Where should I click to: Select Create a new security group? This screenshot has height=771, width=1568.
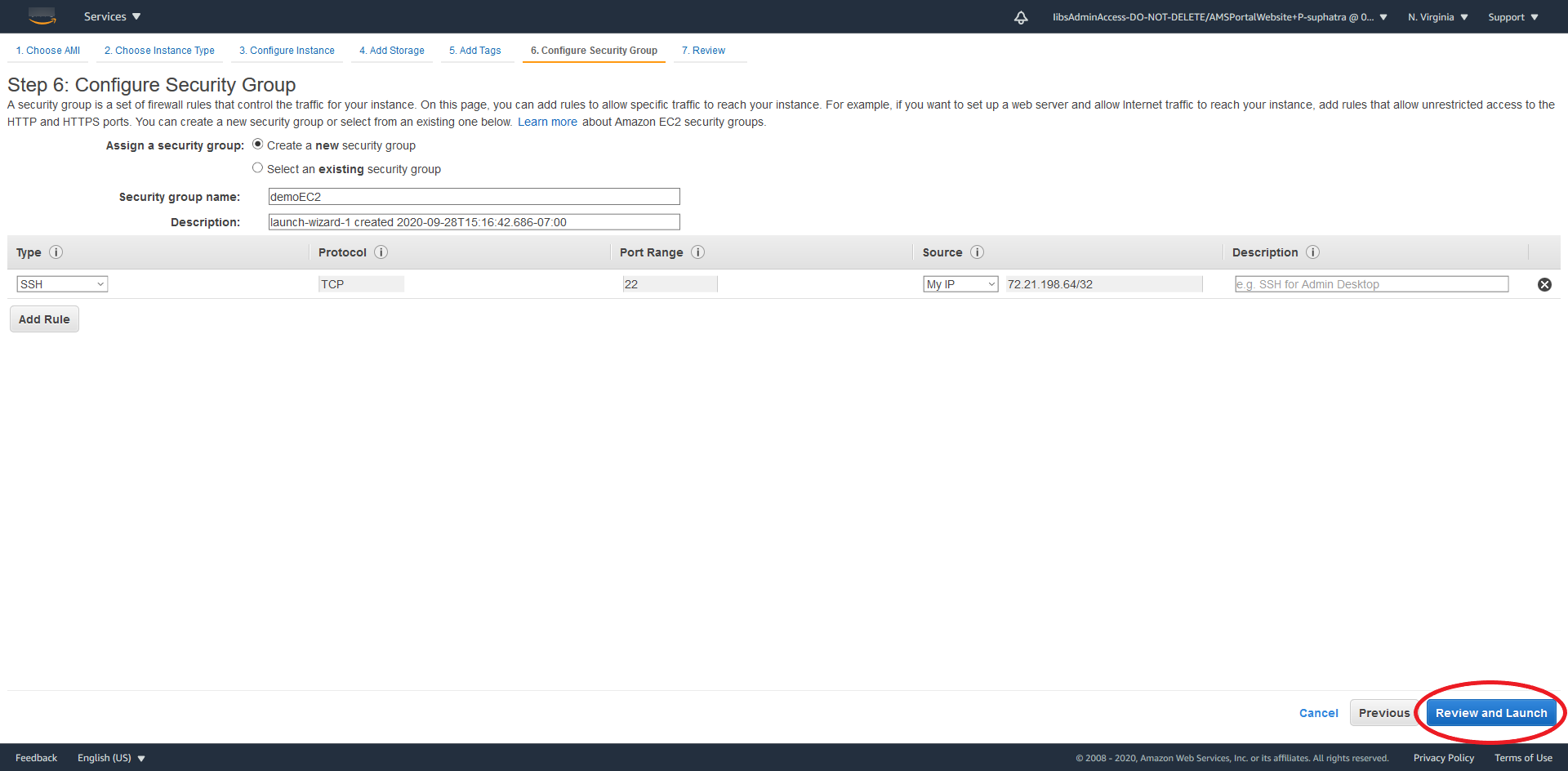[258, 145]
